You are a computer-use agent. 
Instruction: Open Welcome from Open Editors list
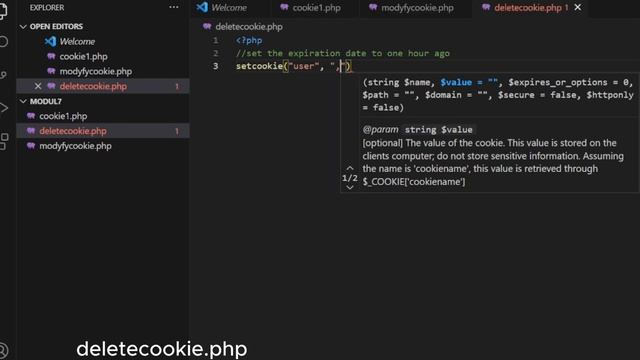[77, 42]
